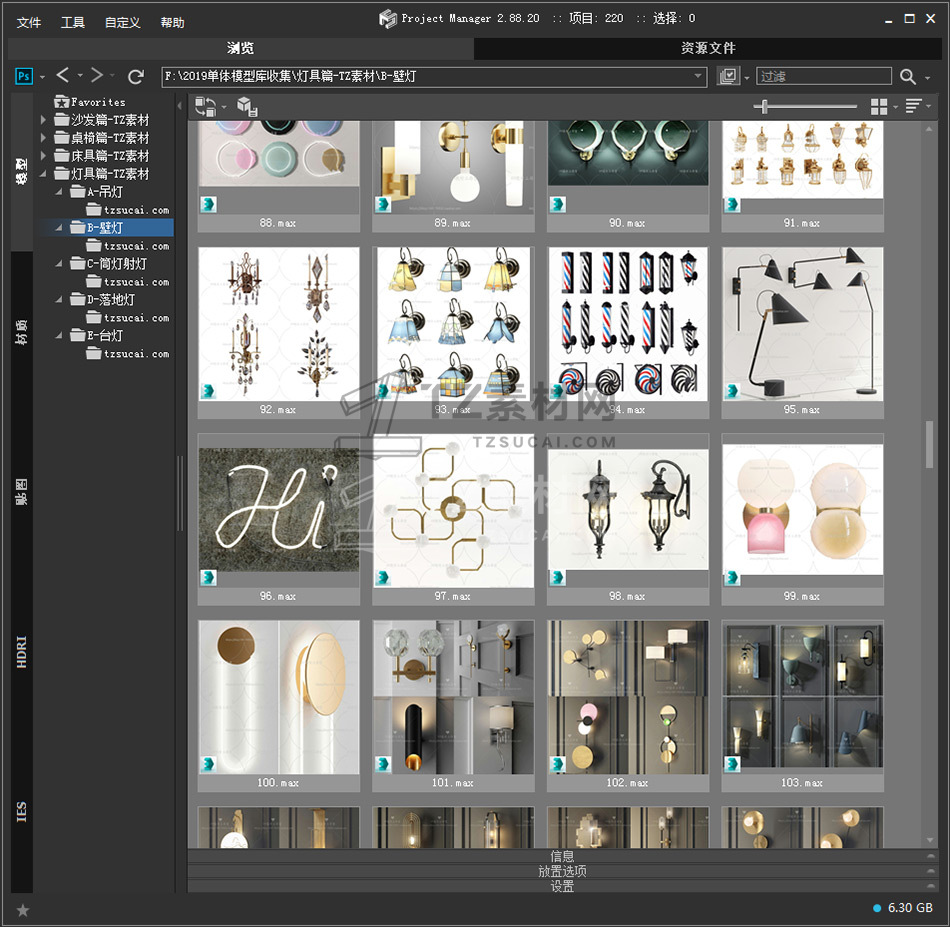Click the Photoshop icon in the toolbar
This screenshot has width=950, height=927.
tap(24, 76)
